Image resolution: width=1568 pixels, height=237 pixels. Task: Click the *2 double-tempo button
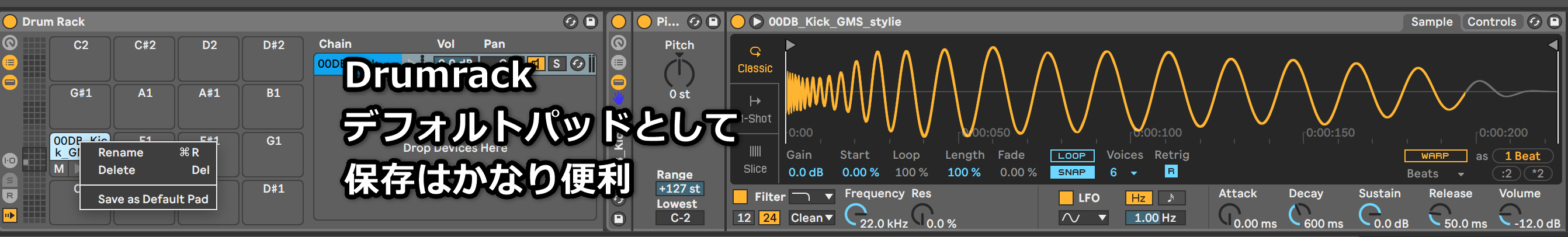tap(1537, 174)
